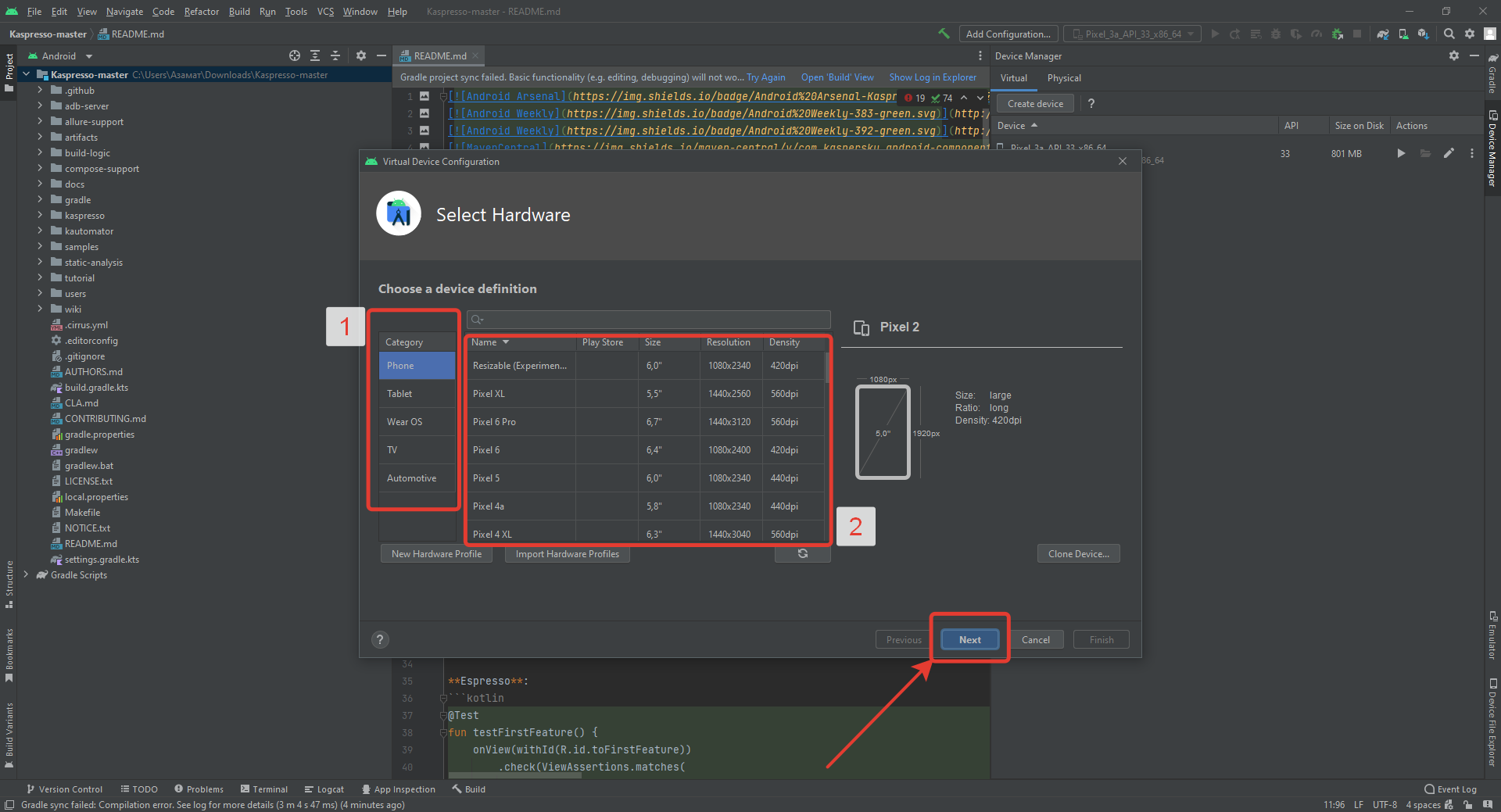Screen dimensions: 1501x812
Task: Expand the .github folder
Action: (x=40, y=90)
